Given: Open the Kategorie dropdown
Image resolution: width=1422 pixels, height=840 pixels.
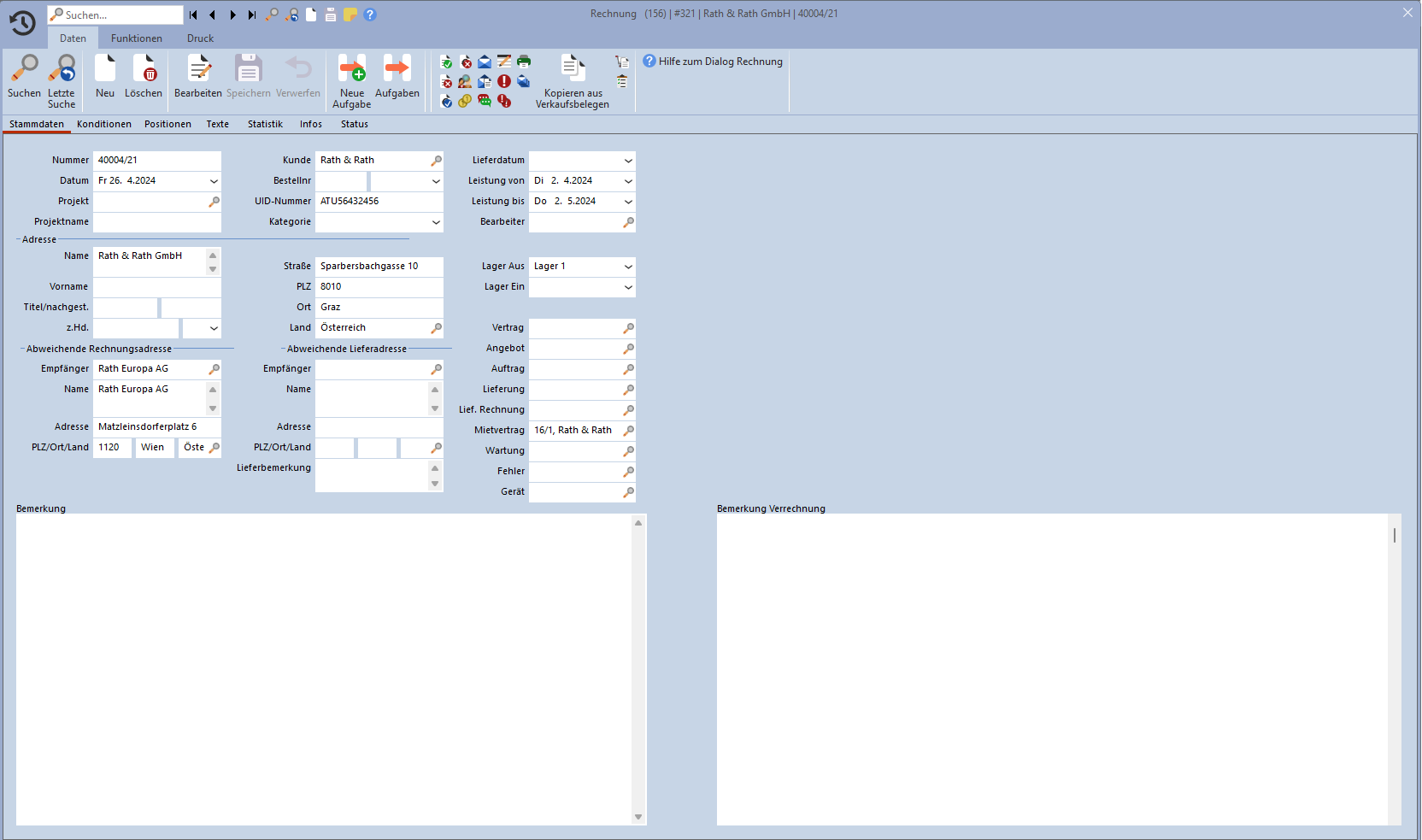Looking at the screenshot, I should (x=436, y=222).
